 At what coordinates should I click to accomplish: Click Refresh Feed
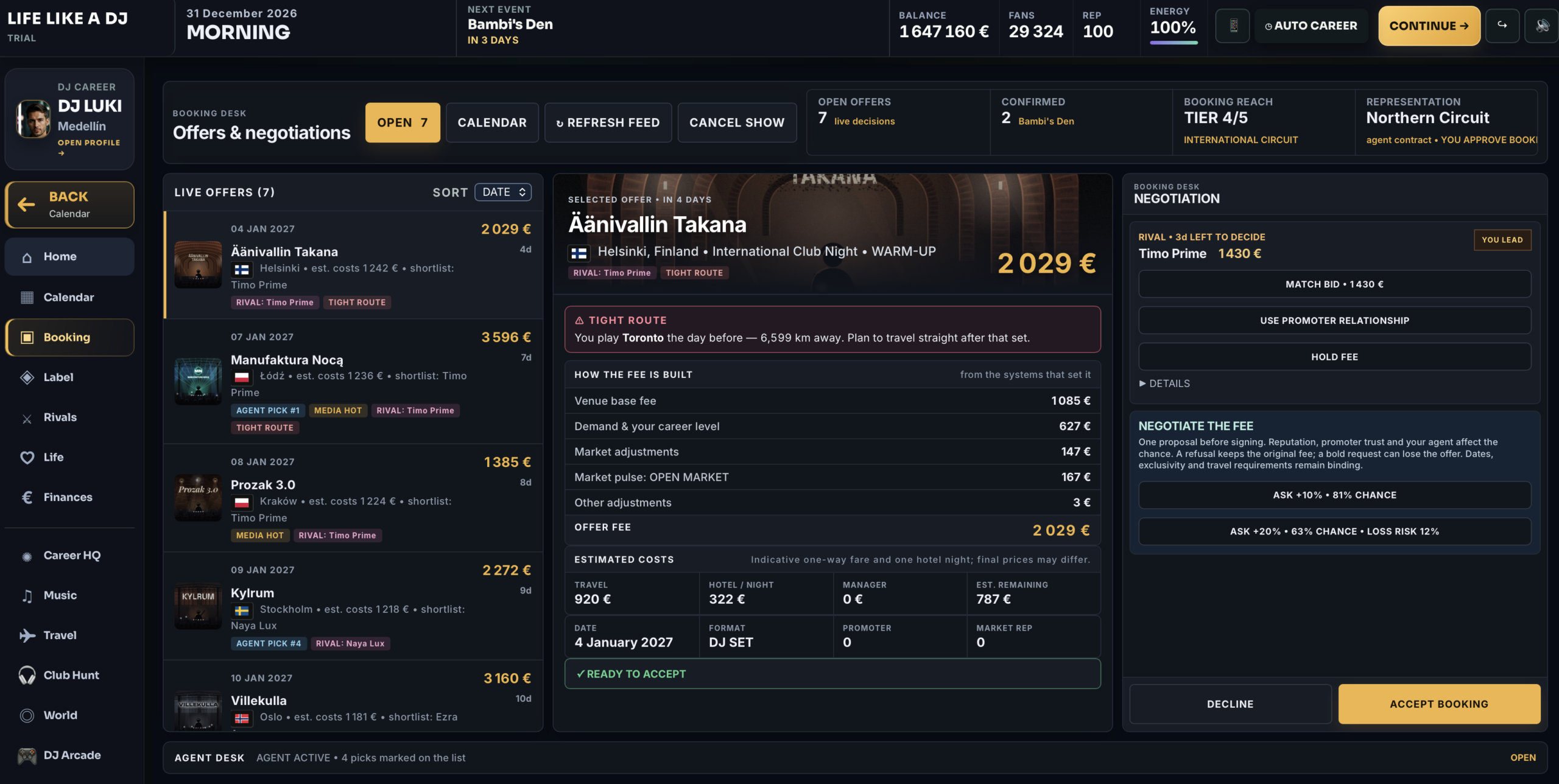(608, 122)
